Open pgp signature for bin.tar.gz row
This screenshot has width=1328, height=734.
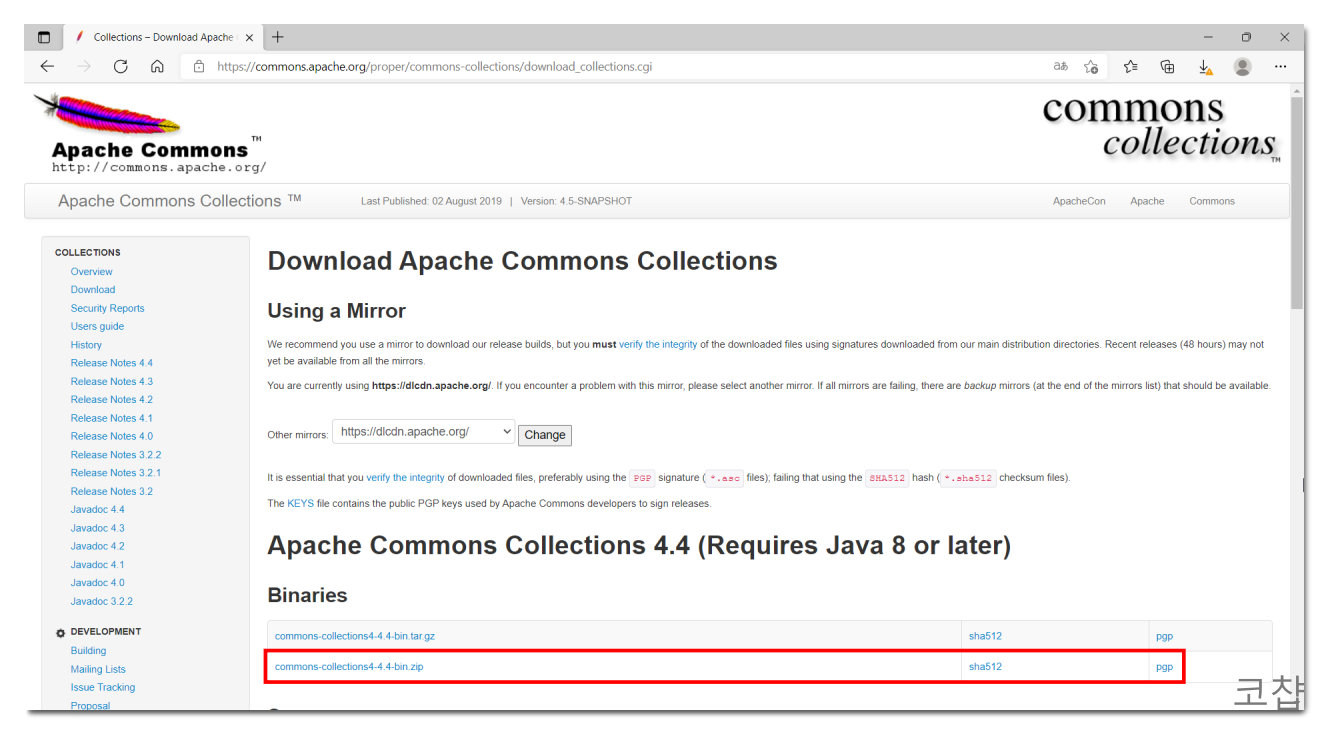pos(1164,636)
